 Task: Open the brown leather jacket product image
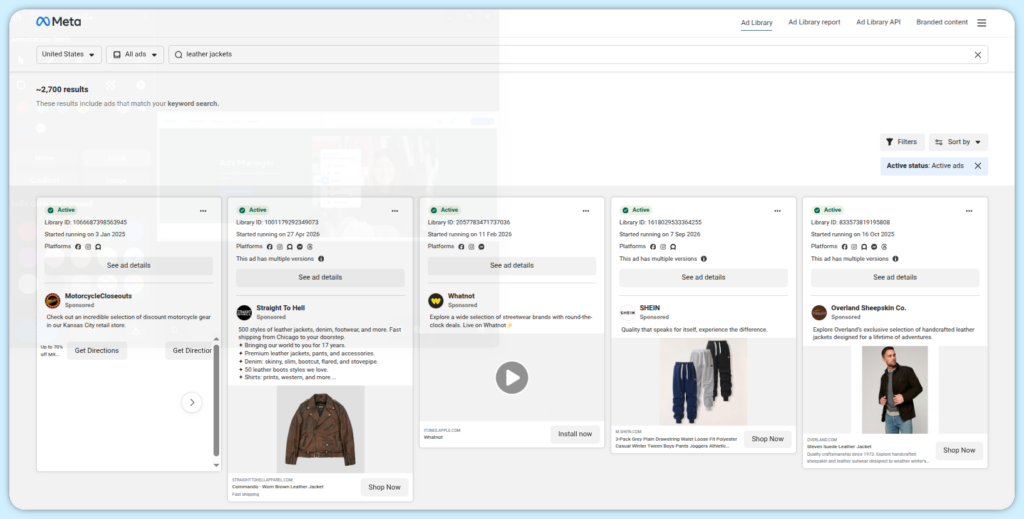(321, 429)
